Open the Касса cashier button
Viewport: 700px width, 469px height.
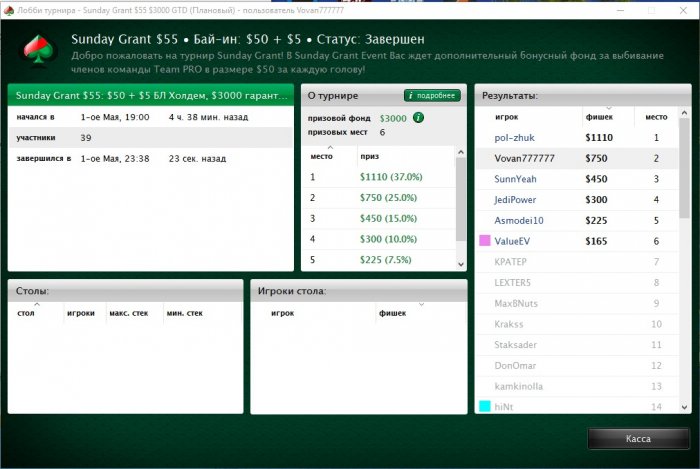tap(638, 439)
